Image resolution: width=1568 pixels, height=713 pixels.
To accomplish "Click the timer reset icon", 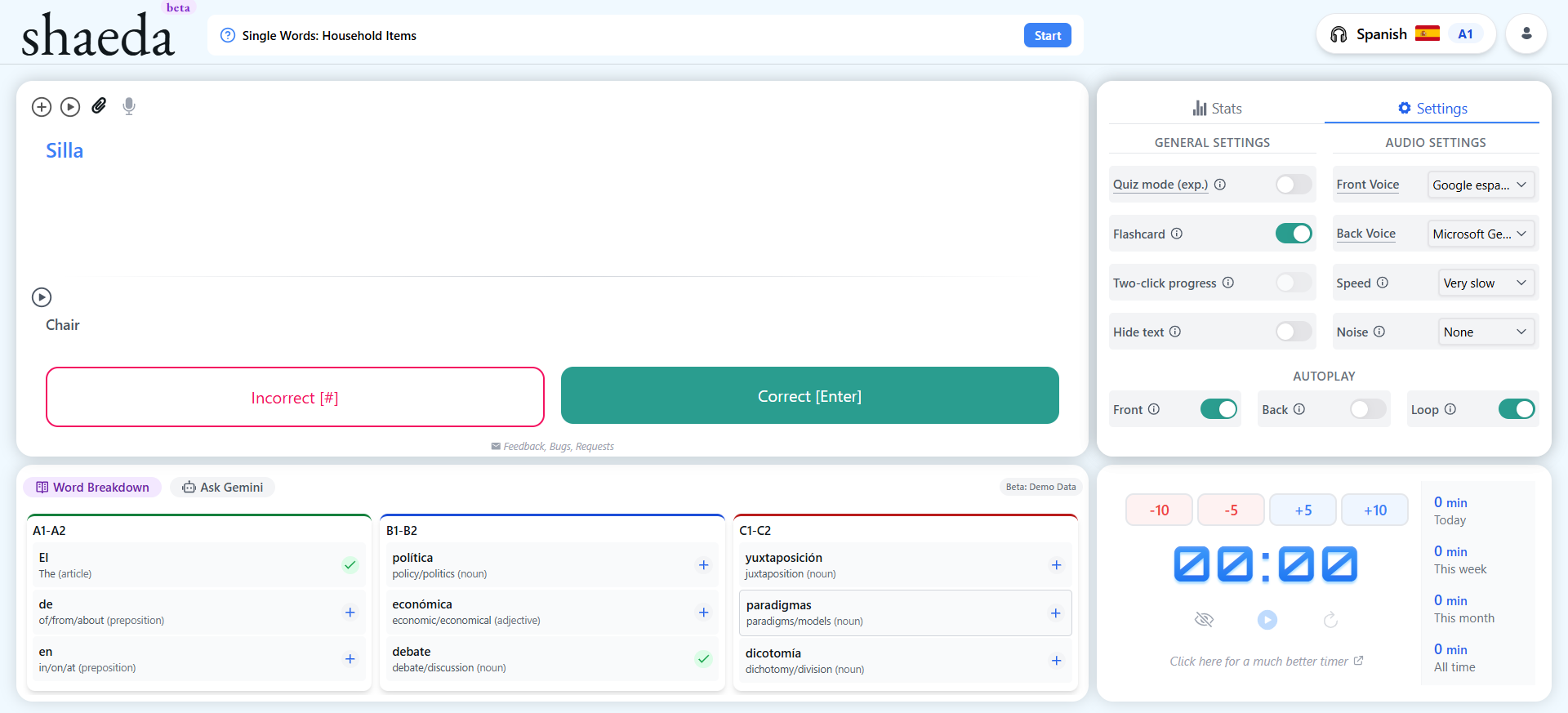I will pyautogui.click(x=1330, y=620).
